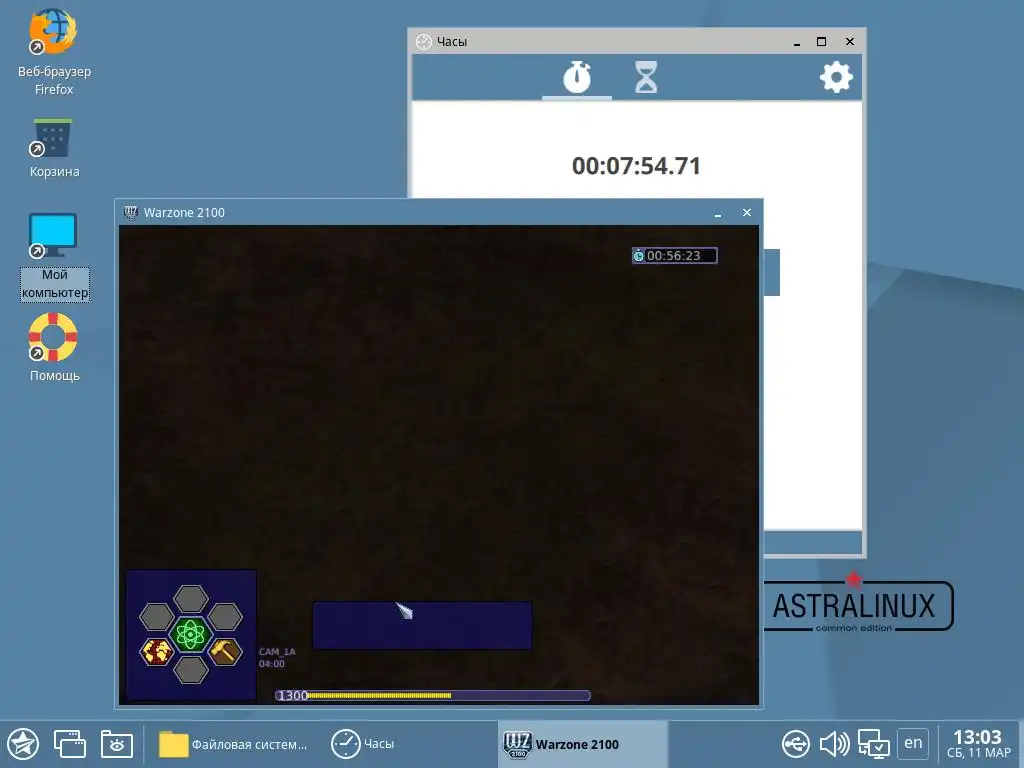Click the USB devices tray icon
The image size is (1024, 768).
point(795,744)
